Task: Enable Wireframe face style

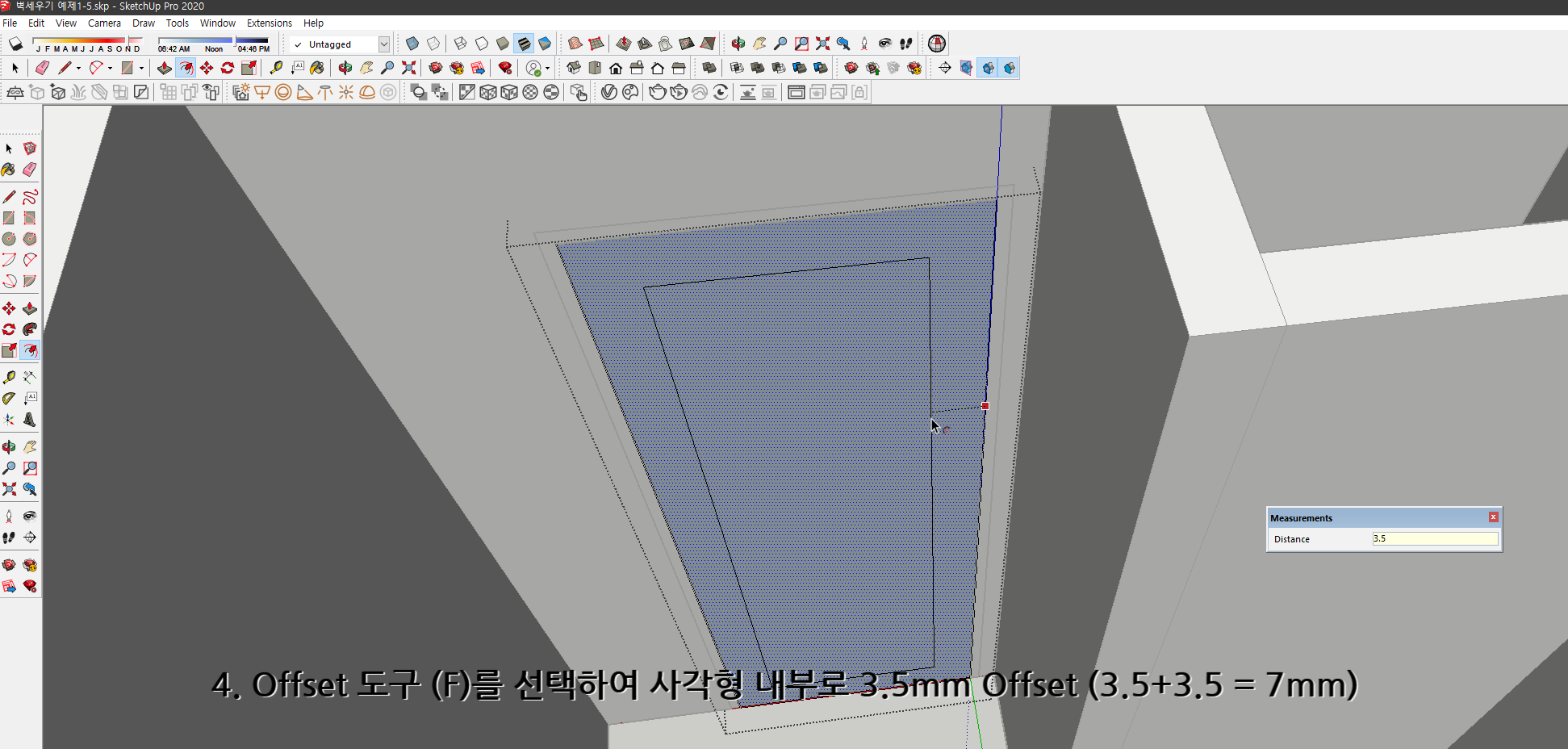Action: (x=461, y=44)
